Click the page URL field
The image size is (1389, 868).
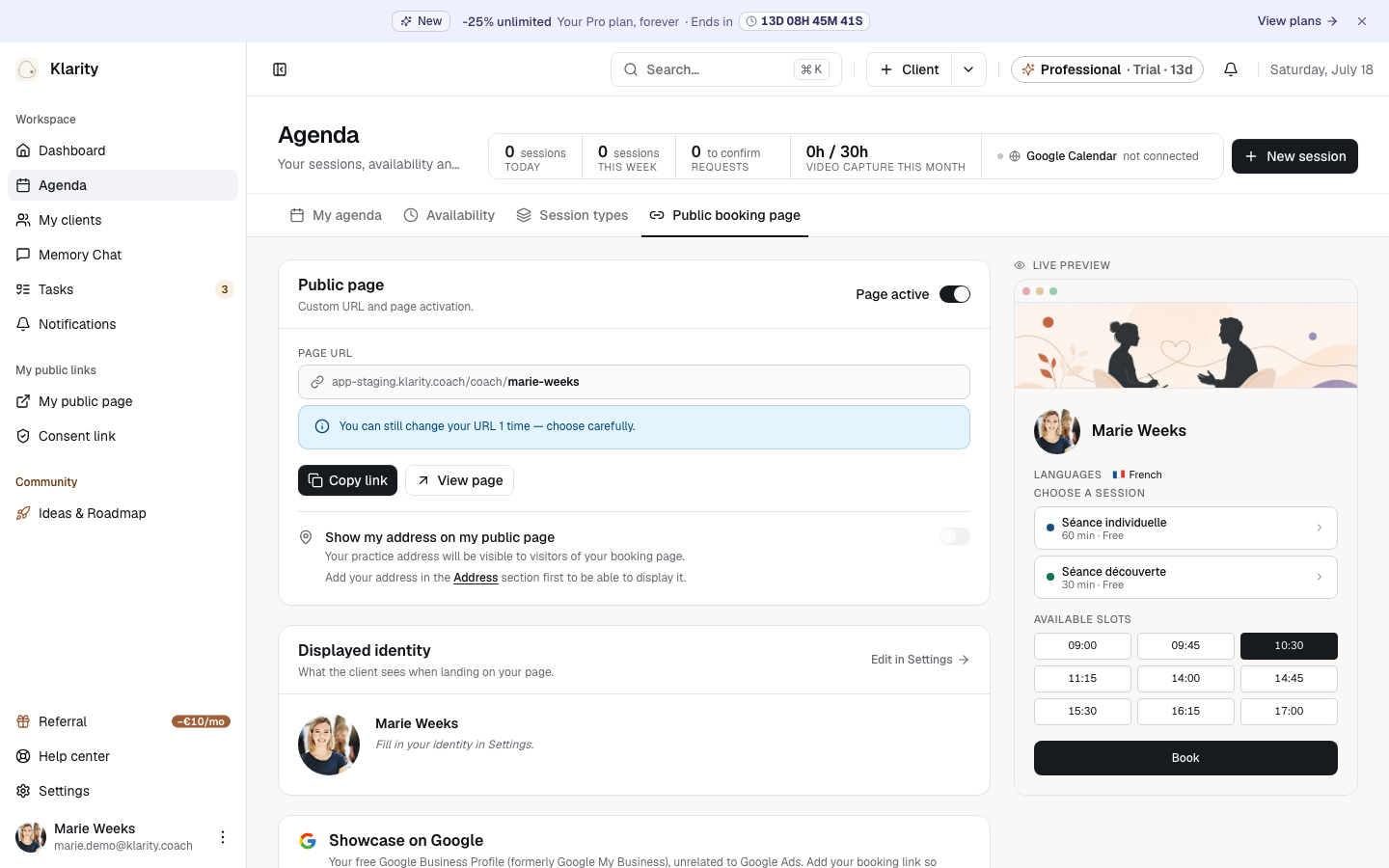[x=634, y=382]
